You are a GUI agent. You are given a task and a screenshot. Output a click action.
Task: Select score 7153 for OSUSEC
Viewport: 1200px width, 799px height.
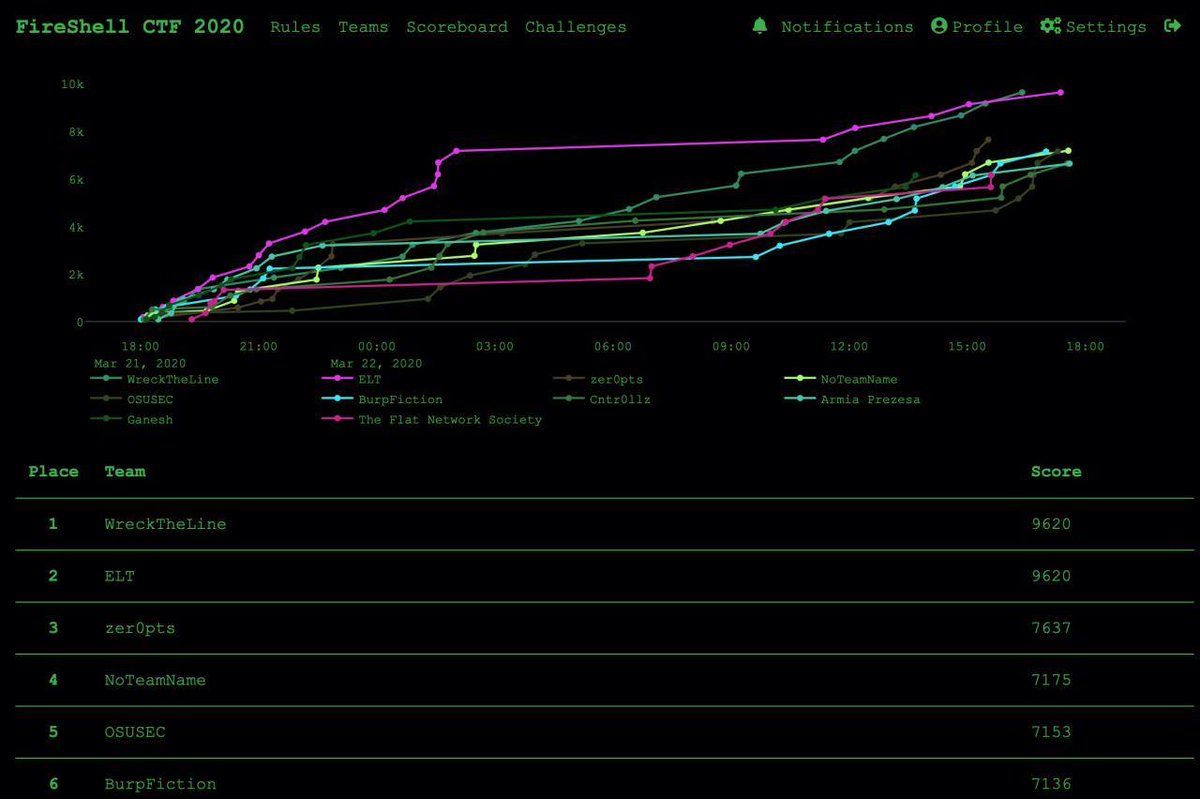(1051, 732)
